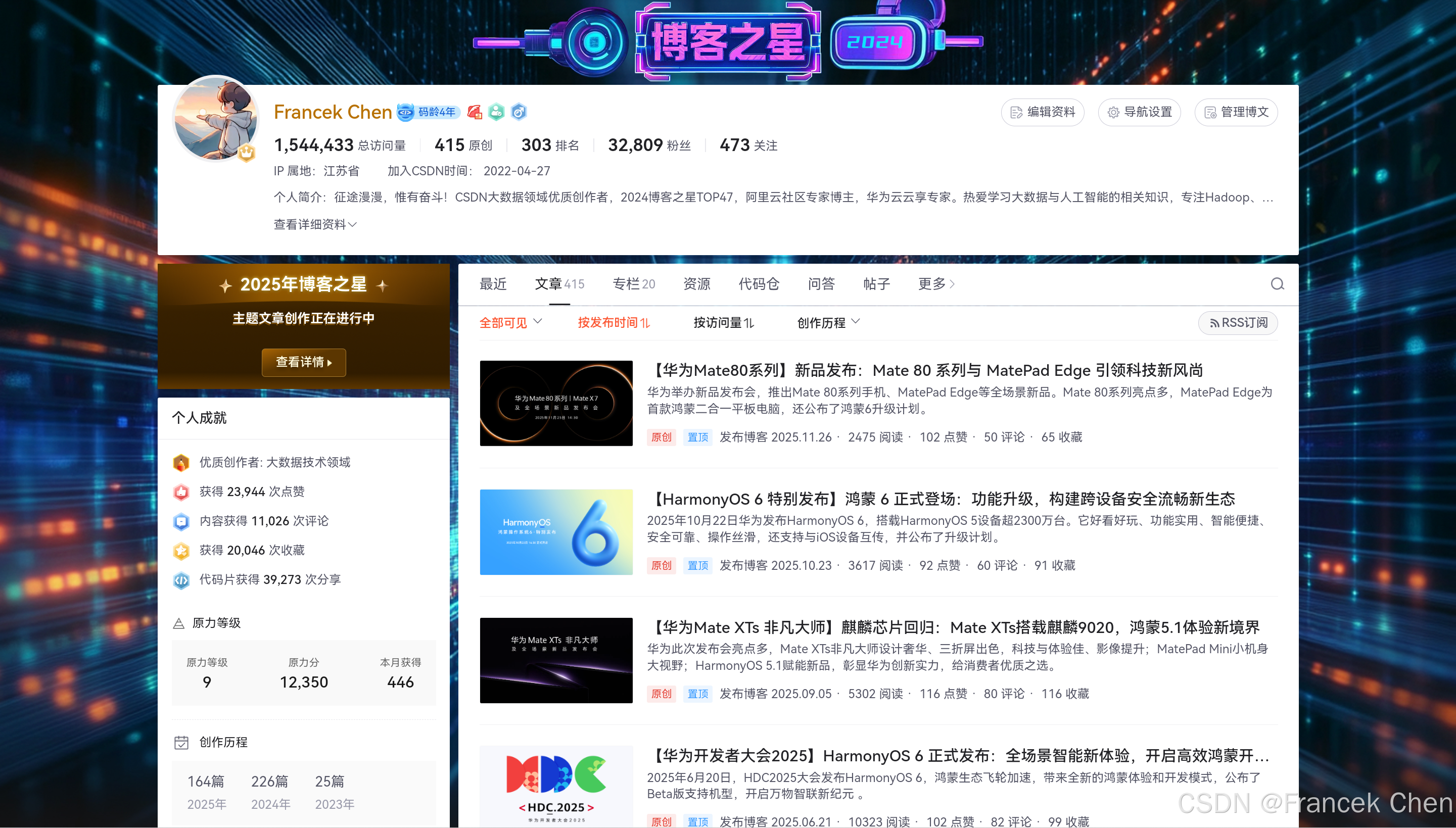Click the 编辑资料 button

coord(1043,112)
